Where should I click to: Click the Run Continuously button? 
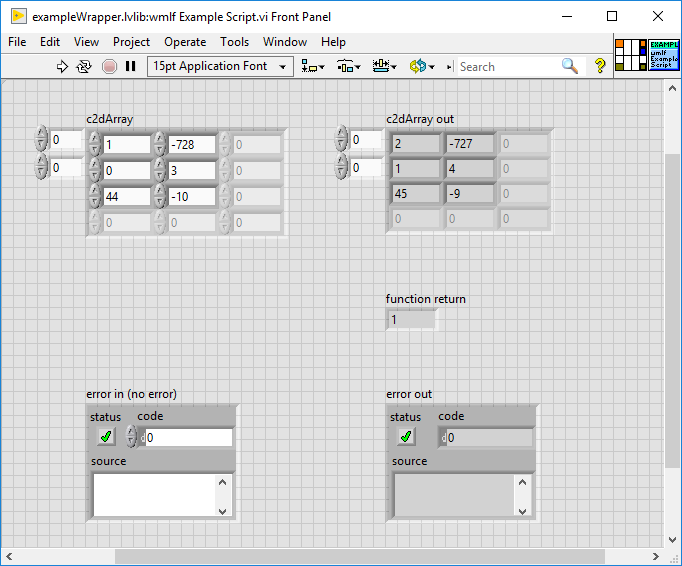pos(84,67)
